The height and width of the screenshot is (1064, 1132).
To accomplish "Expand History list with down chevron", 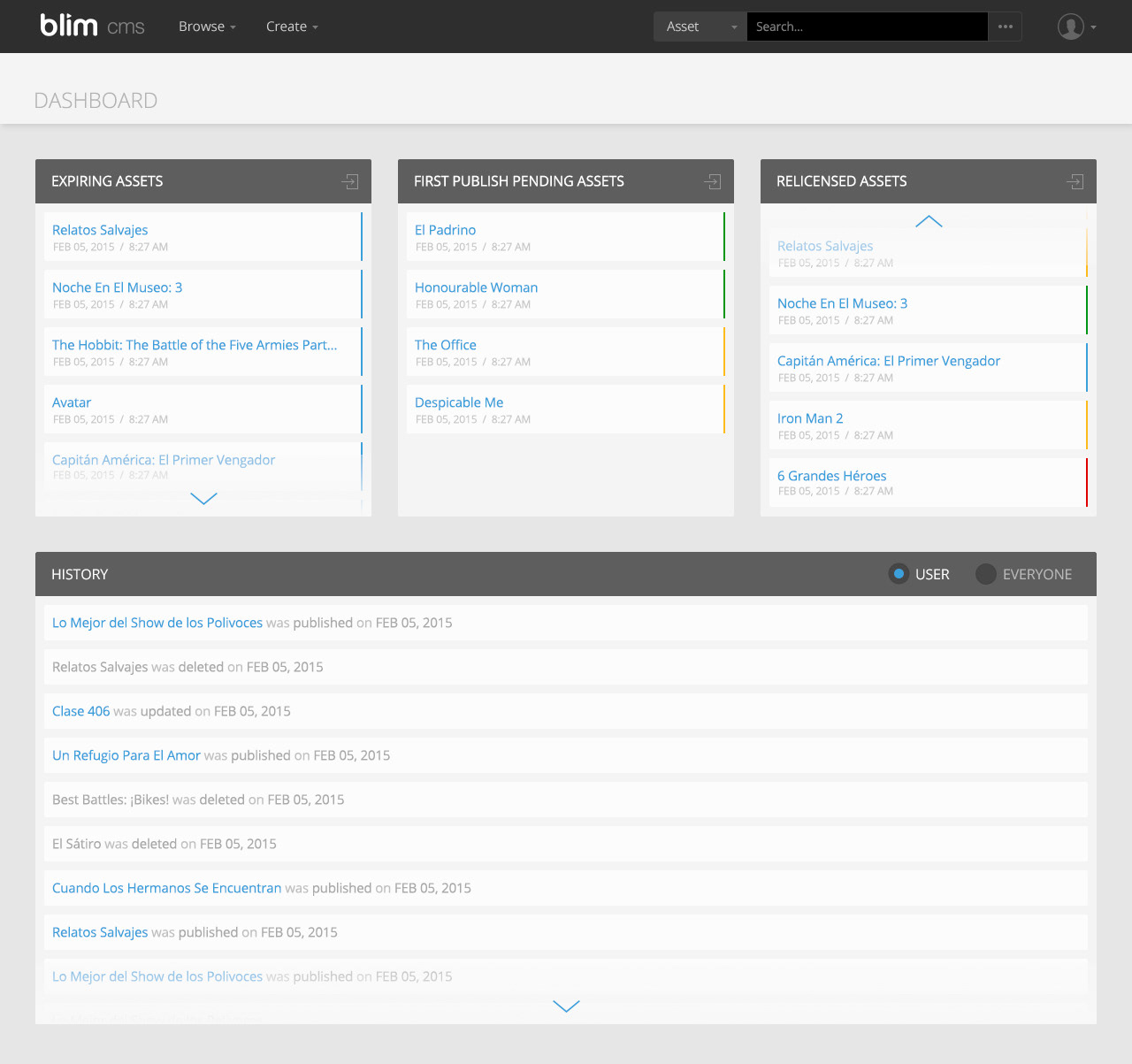I will coord(566,1006).
